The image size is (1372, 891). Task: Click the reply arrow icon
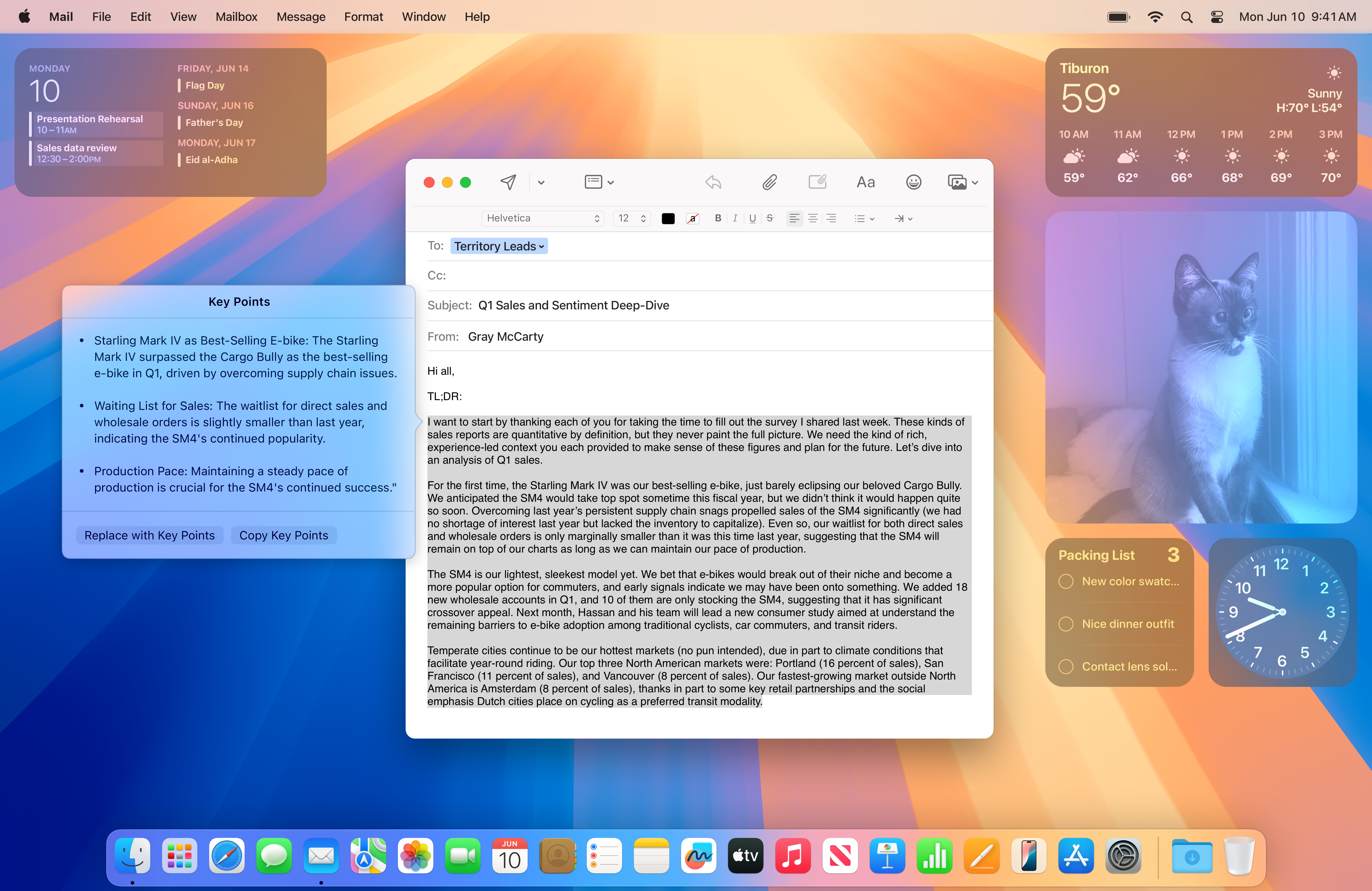[713, 182]
